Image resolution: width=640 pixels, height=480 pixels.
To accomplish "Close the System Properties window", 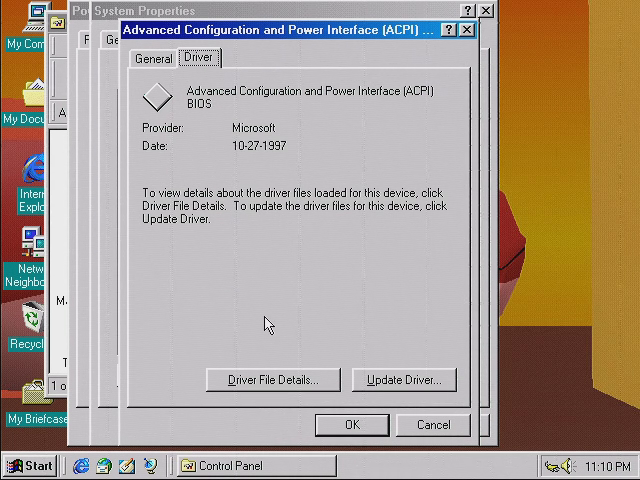I will [486, 11].
